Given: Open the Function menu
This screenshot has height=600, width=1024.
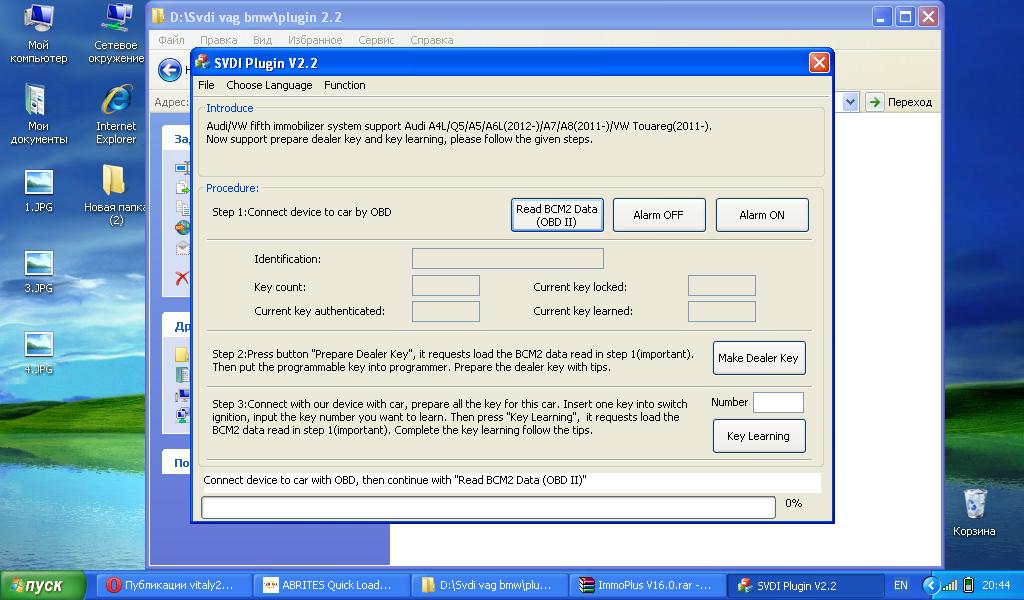Looking at the screenshot, I should pos(345,85).
